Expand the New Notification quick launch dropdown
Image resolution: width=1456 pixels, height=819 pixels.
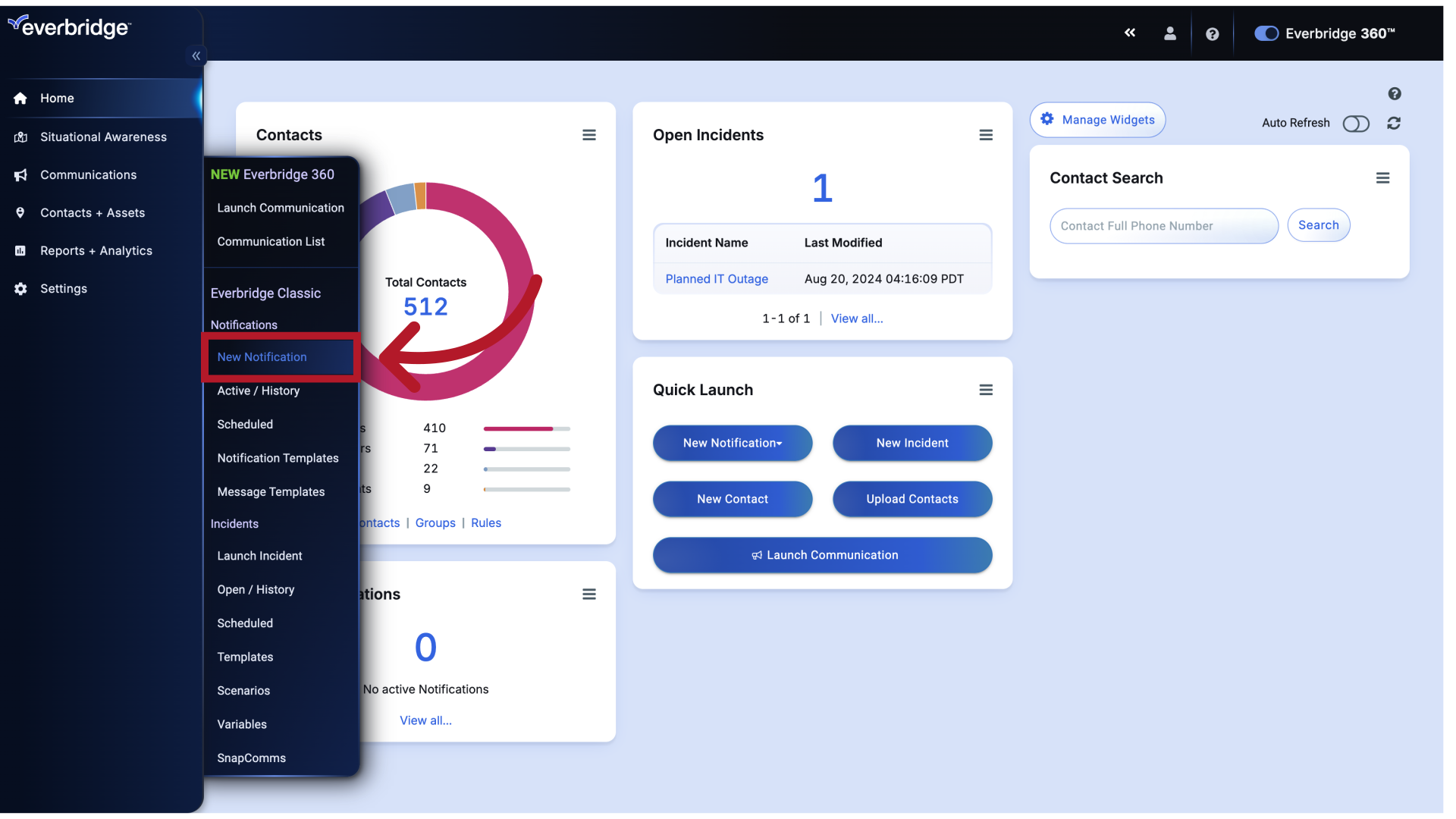(x=733, y=443)
